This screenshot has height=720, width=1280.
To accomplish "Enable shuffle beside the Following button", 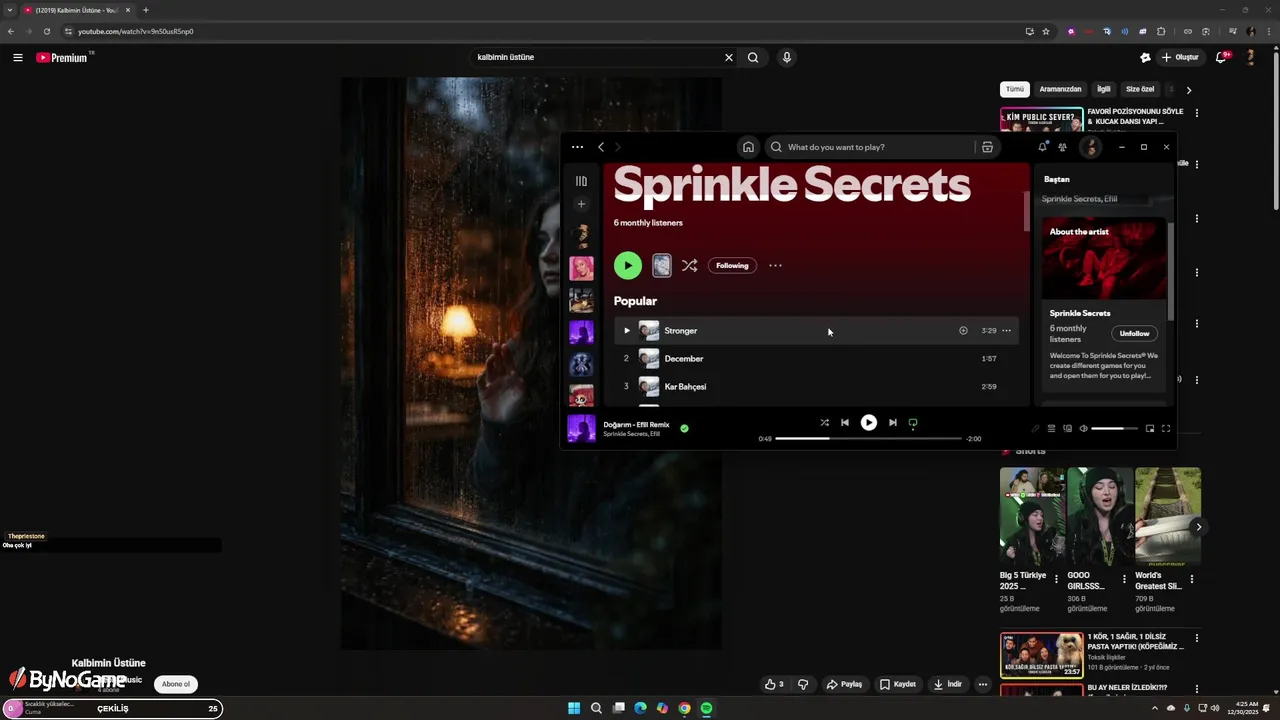I will pos(690,265).
